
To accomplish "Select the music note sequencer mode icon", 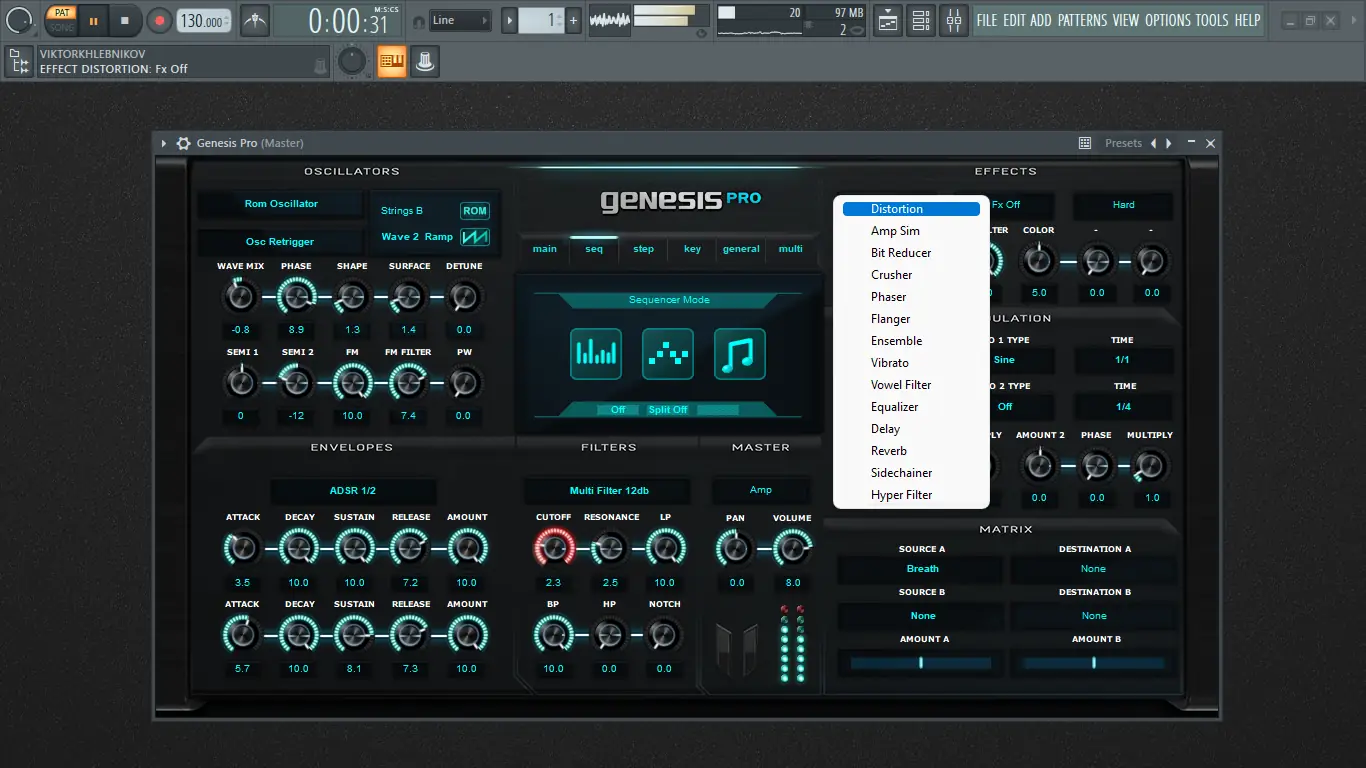I will [x=740, y=354].
